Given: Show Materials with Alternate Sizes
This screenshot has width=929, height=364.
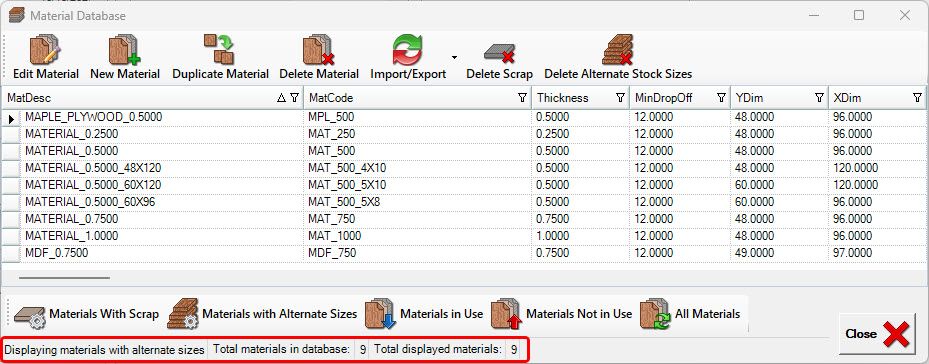Looking at the screenshot, I should (x=262, y=314).
